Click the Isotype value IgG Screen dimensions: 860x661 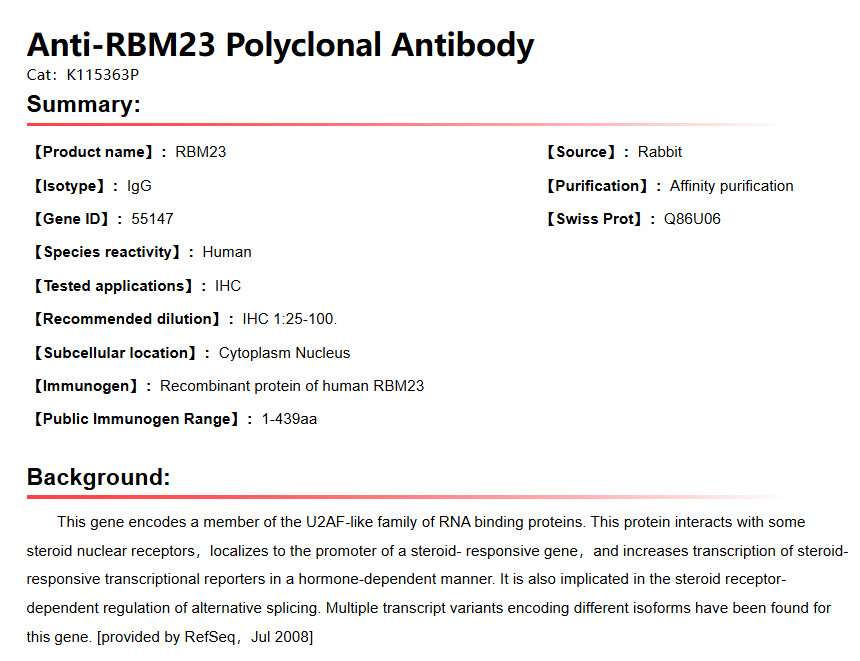(139, 186)
